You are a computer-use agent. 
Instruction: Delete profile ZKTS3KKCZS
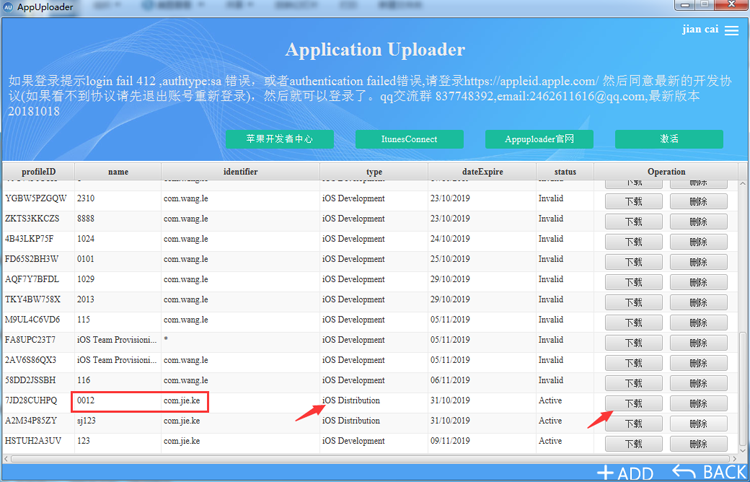point(698,221)
